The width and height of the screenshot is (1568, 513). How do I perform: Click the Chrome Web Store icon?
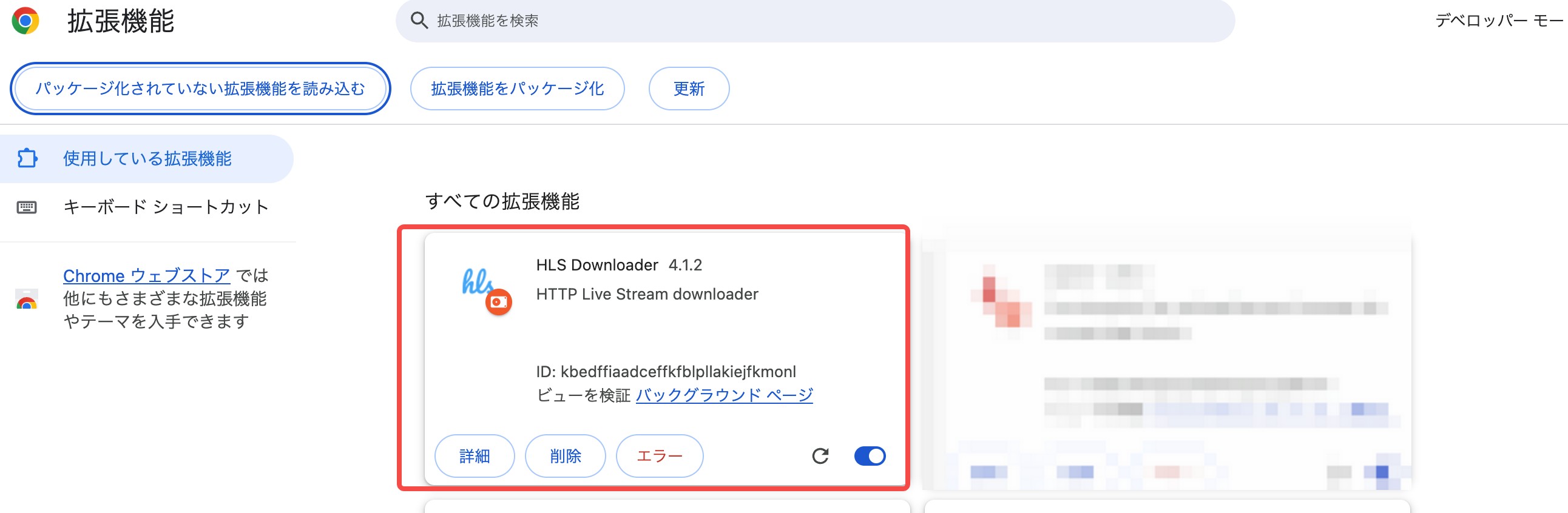pos(27,299)
